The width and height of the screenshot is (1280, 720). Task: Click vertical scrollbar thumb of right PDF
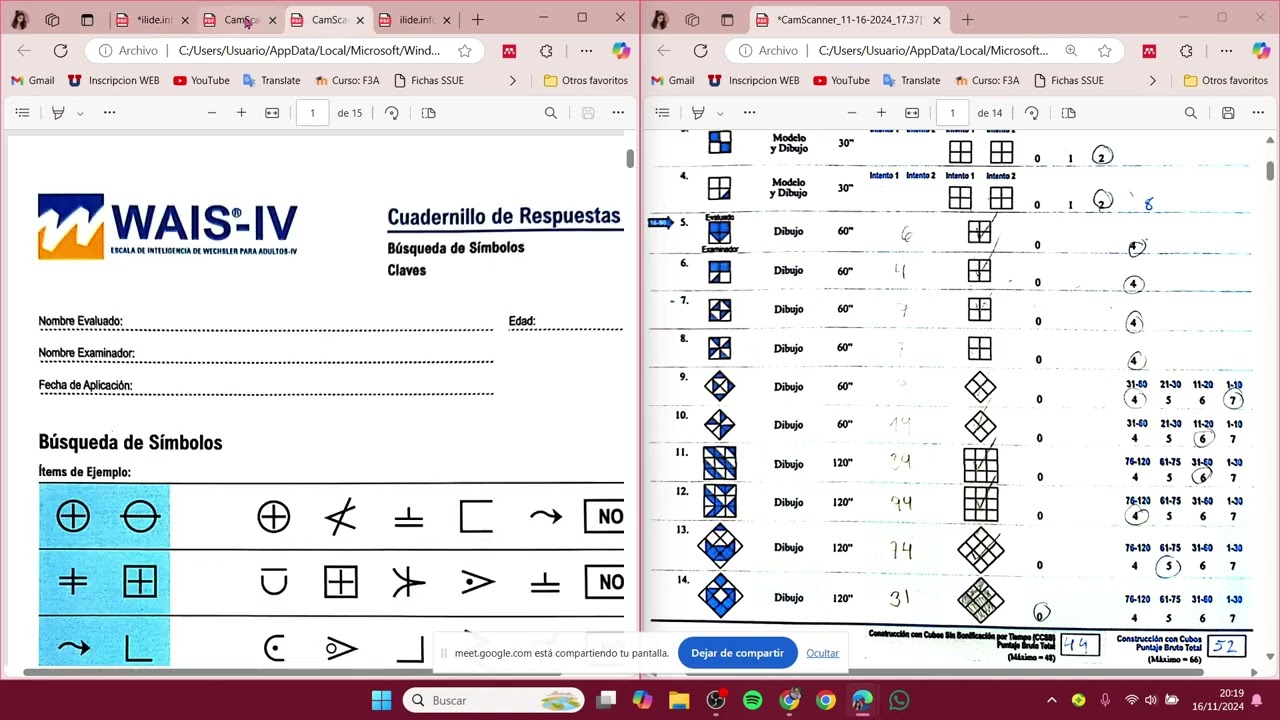(1270, 171)
